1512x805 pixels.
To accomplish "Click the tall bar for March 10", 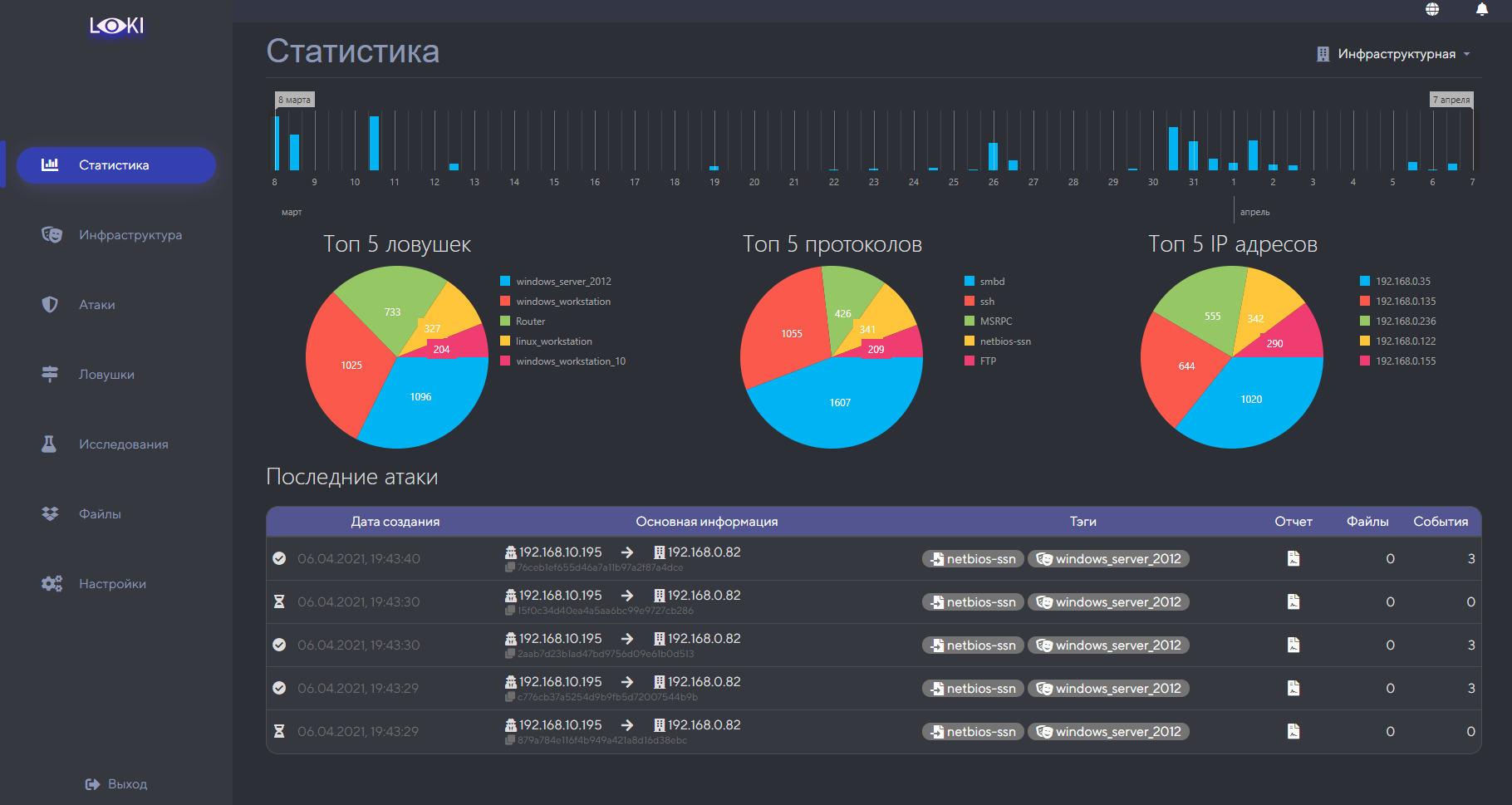I will [374, 143].
